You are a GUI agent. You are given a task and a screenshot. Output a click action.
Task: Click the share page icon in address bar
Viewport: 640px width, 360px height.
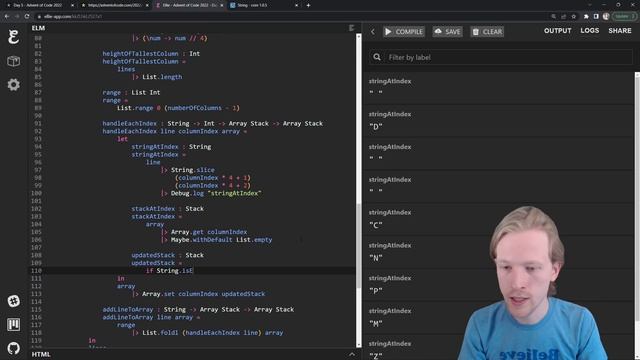coord(563,16)
